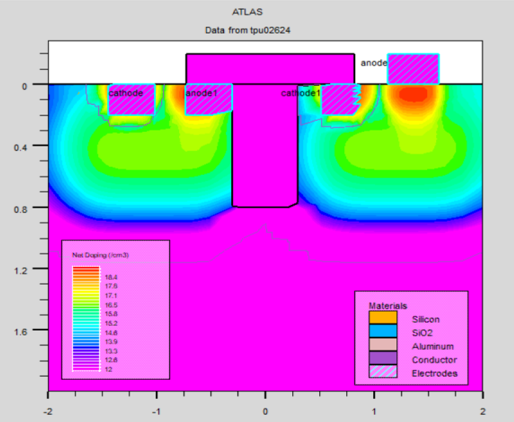The width and height of the screenshot is (514, 422).
Task: Click the Silicon orange color swatch
Action: [383, 317]
